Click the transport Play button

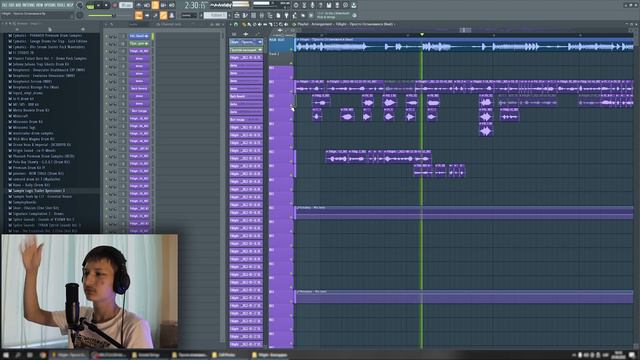coord(99,5)
